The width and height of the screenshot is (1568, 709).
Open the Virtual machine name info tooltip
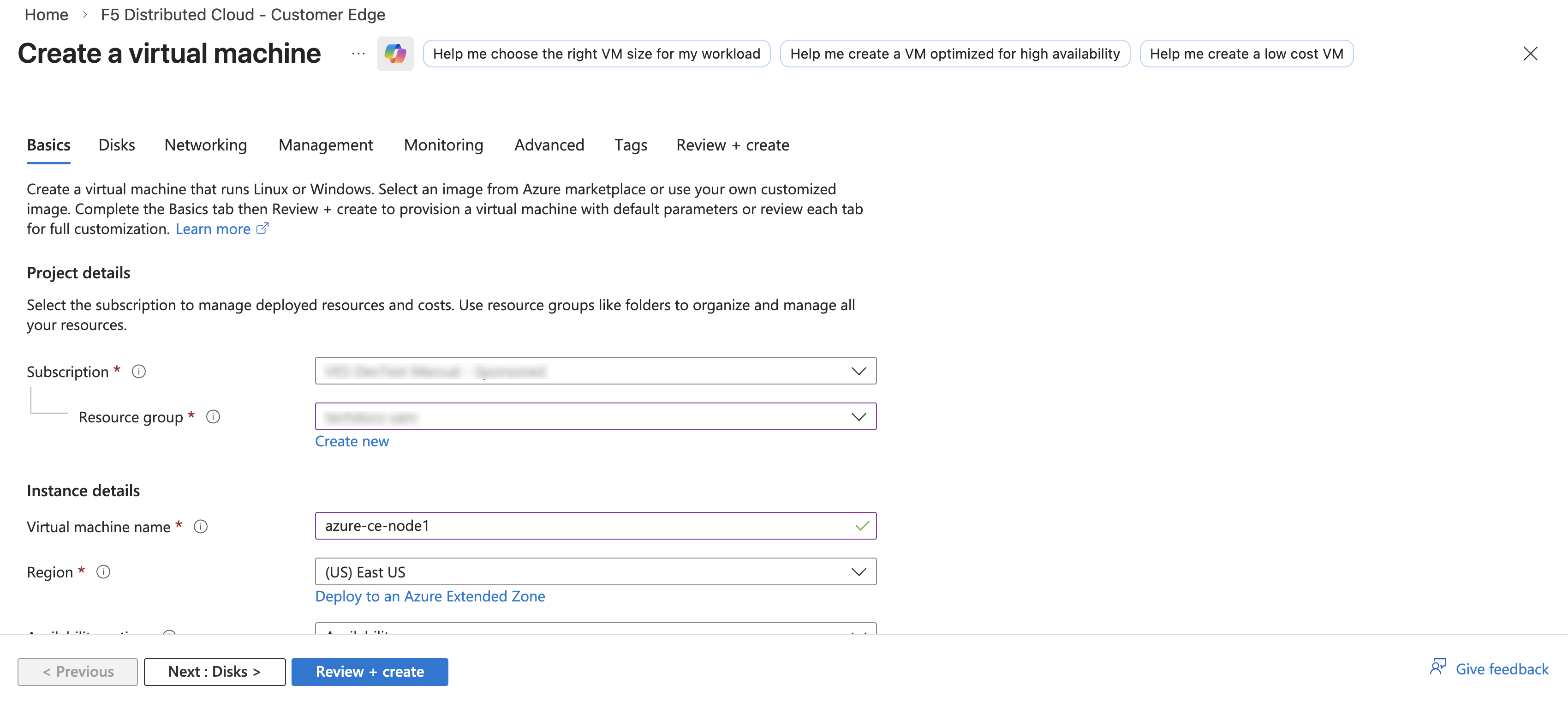(x=200, y=526)
